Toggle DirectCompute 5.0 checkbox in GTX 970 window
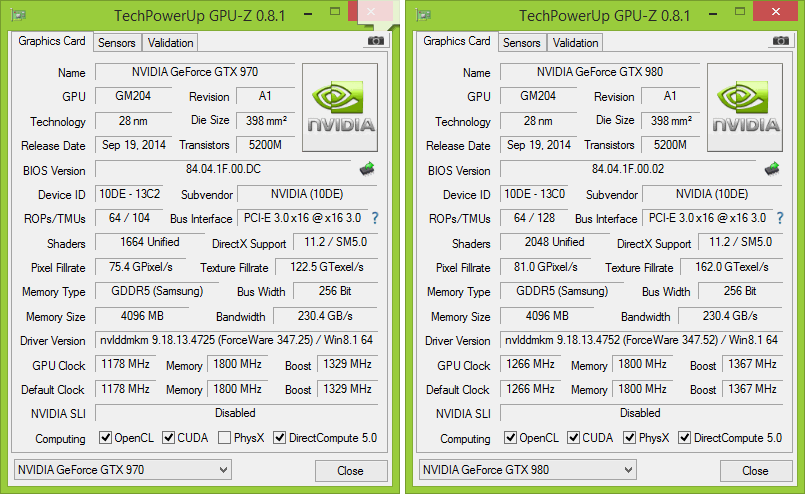 pos(279,438)
